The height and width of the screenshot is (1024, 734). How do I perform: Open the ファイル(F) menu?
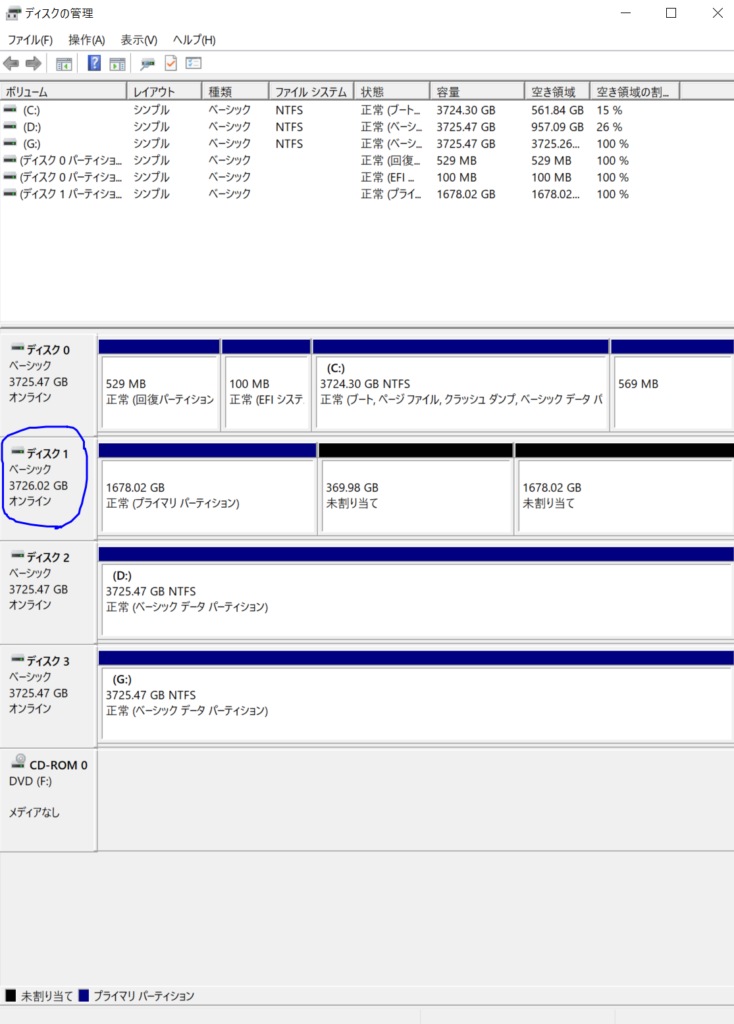coord(30,40)
